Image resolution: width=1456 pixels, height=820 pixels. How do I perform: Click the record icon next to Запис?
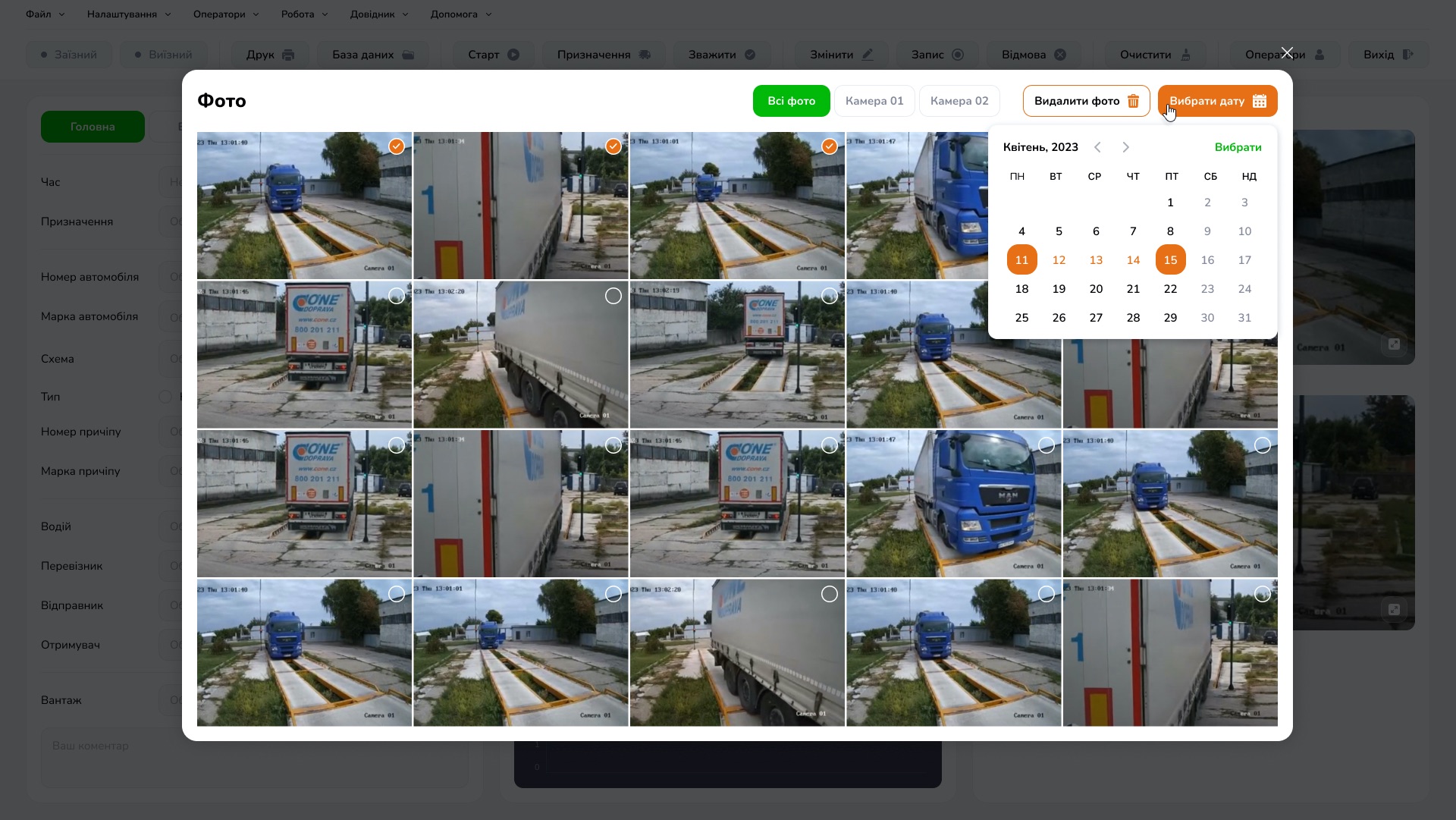(958, 55)
